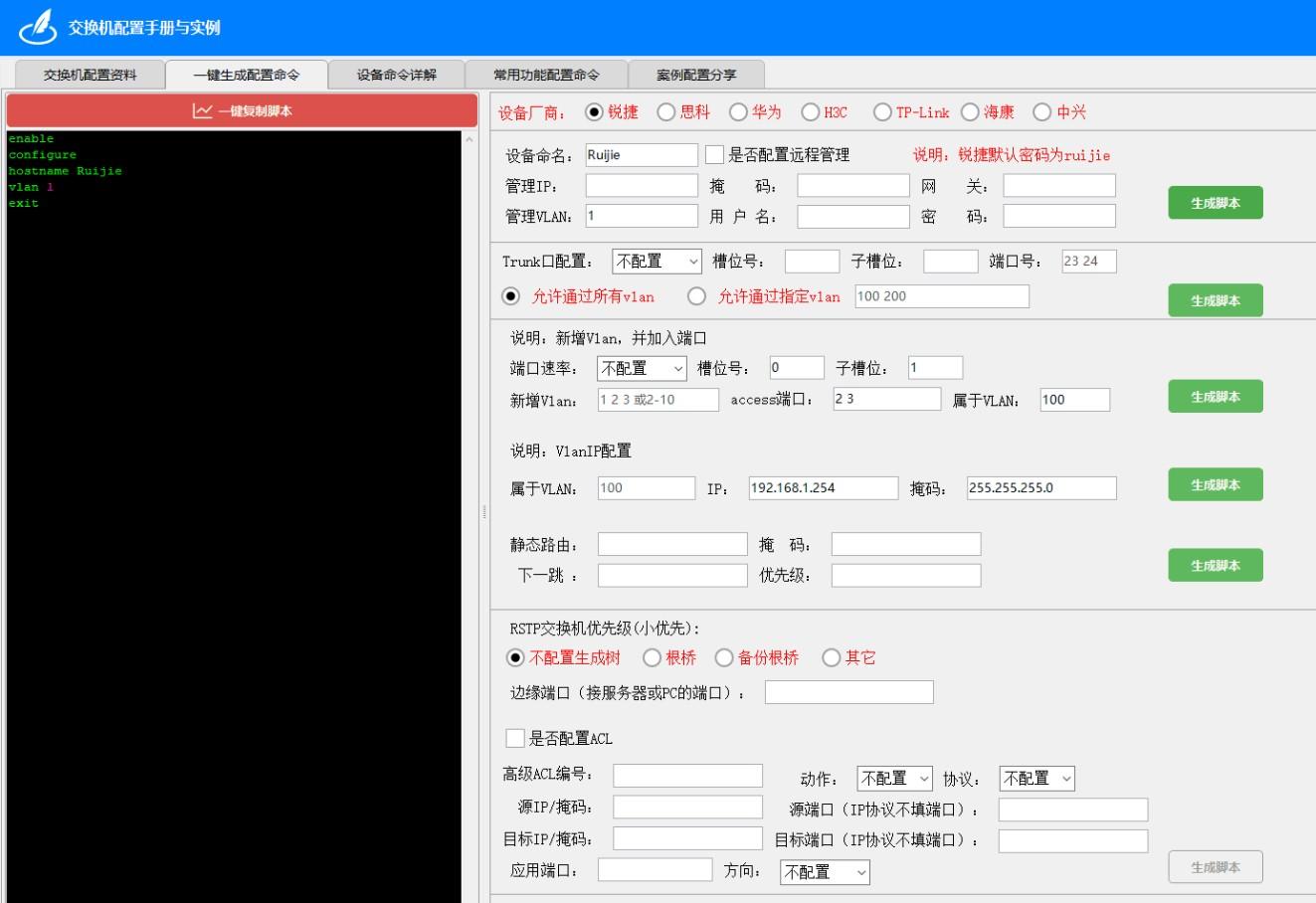
Task: Select H3C as device vendor
Action: pyautogui.click(x=811, y=112)
